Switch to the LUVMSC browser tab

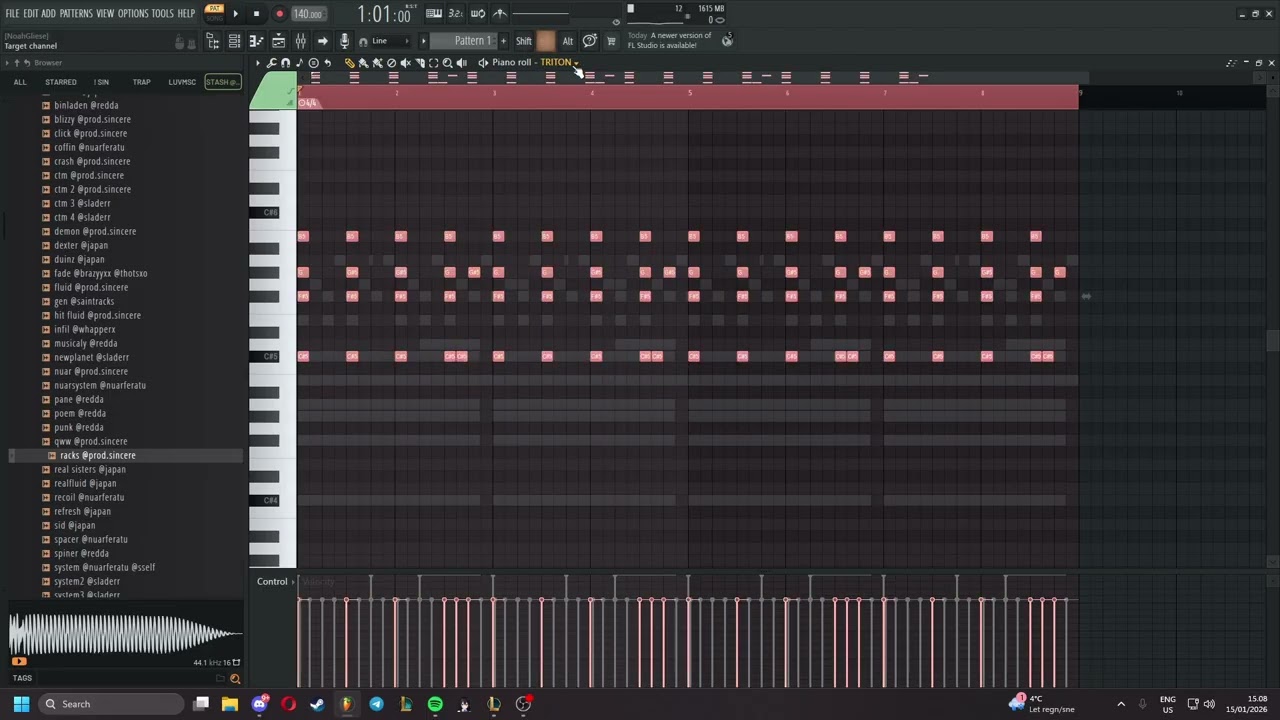182,82
